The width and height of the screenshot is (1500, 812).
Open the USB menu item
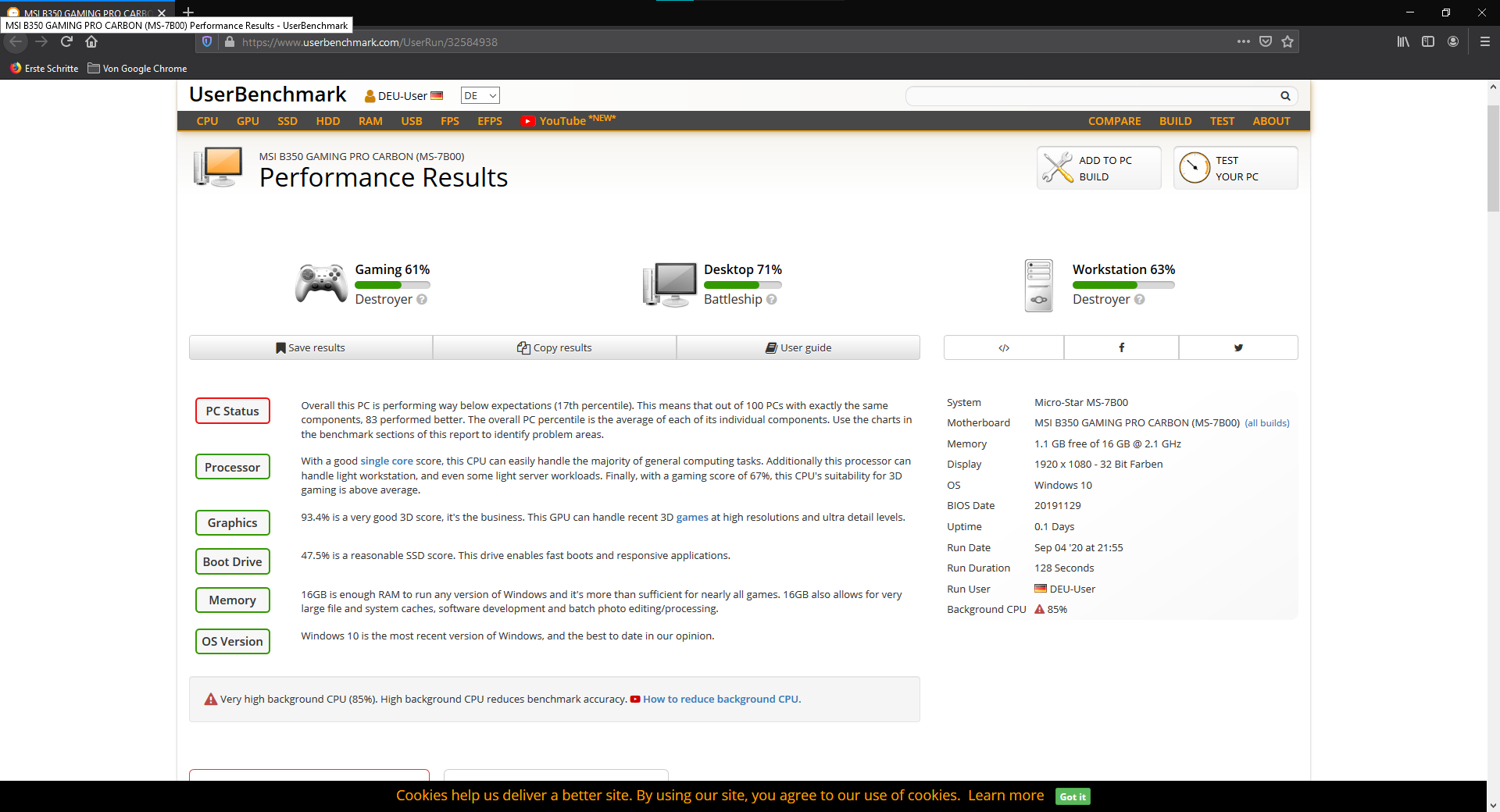tap(412, 121)
